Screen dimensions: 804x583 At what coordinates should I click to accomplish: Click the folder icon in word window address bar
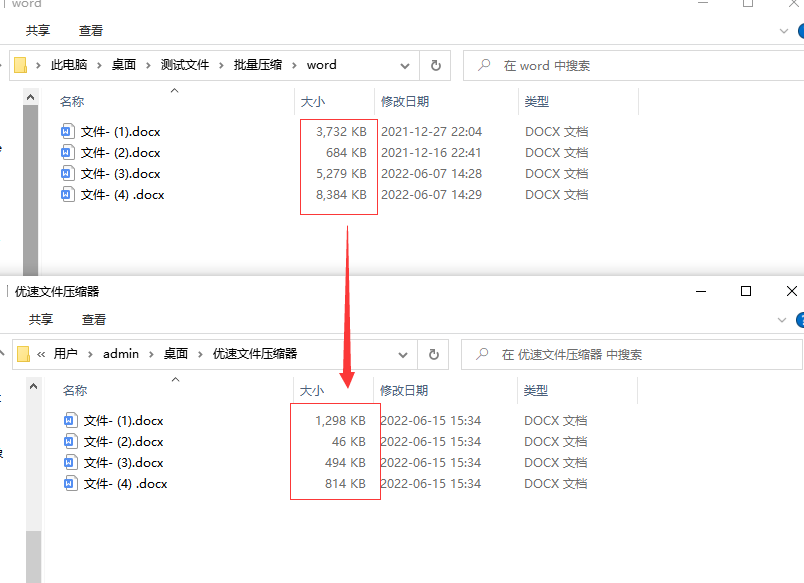pyautogui.click(x=21, y=65)
